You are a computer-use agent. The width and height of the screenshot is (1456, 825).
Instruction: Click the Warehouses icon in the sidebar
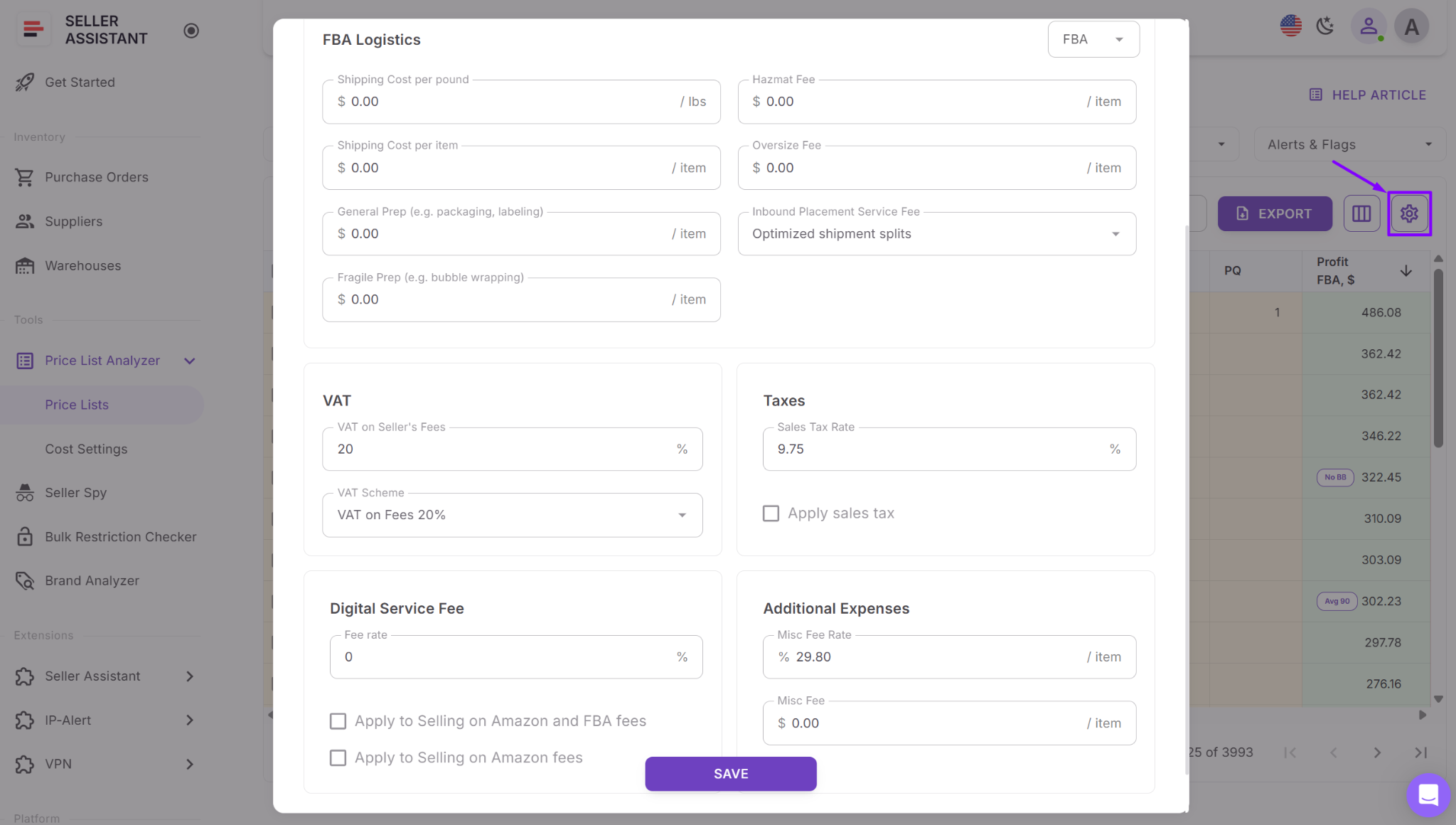click(25, 265)
